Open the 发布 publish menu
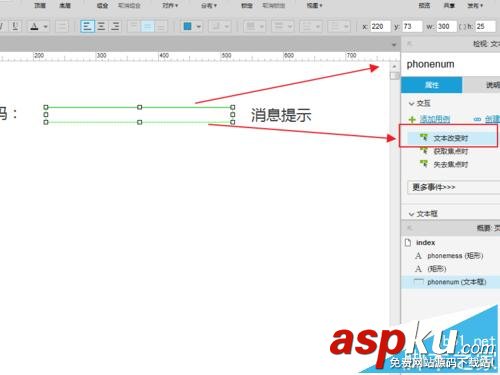 [475, 5]
